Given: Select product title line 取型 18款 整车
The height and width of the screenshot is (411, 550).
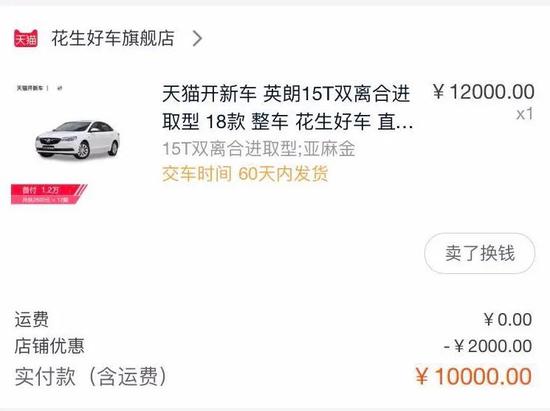Looking at the screenshot, I should coord(225,122).
